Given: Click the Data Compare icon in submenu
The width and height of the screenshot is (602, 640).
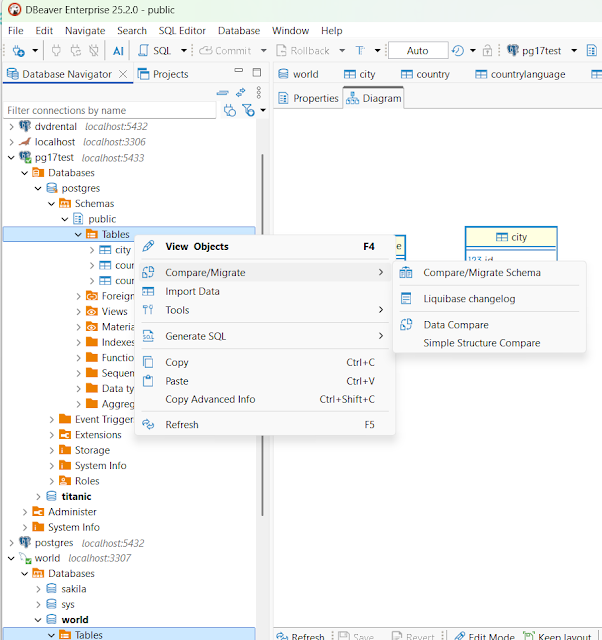Looking at the screenshot, I should [406, 324].
